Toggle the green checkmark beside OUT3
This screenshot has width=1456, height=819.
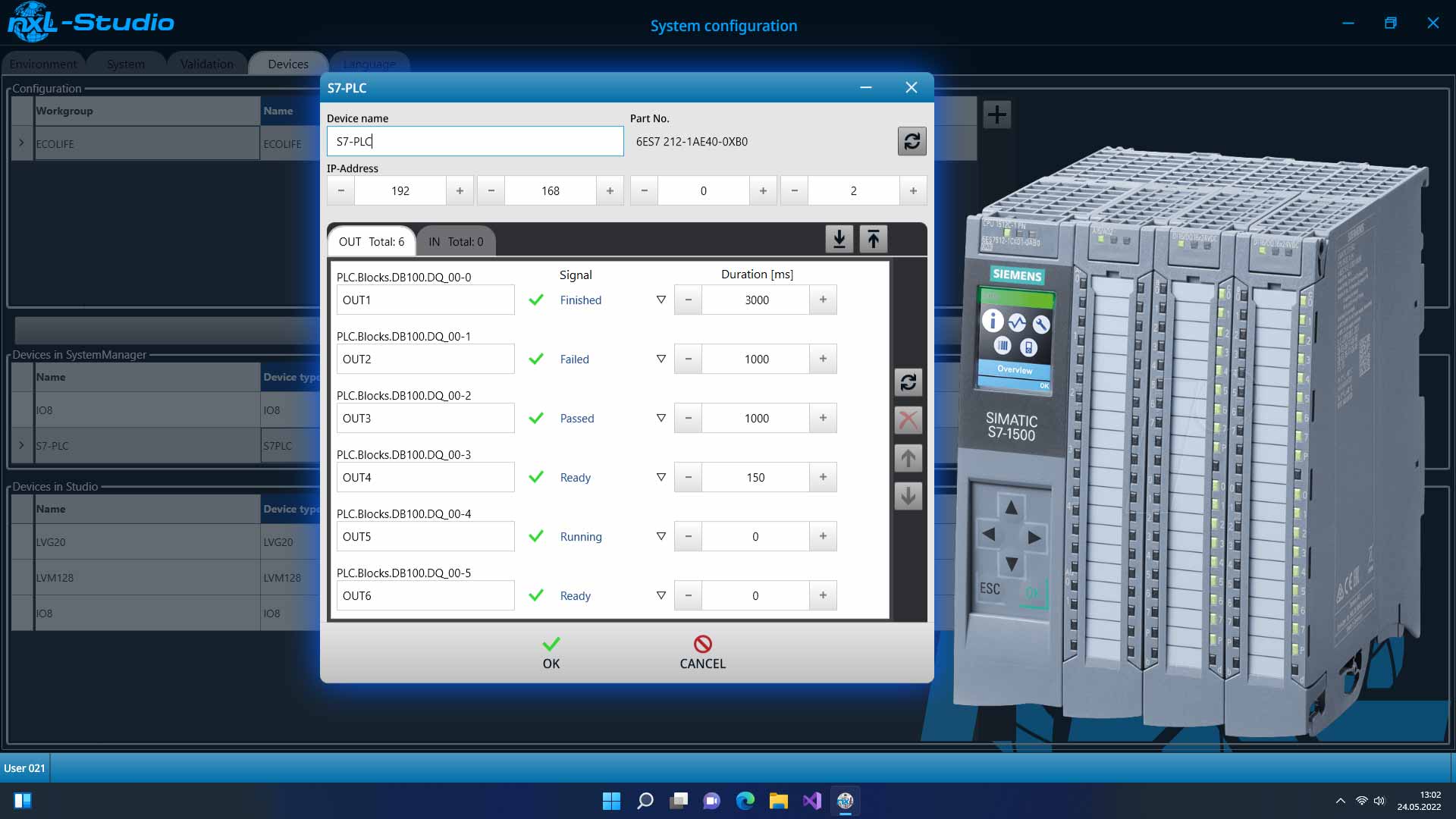pyautogui.click(x=536, y=419)
